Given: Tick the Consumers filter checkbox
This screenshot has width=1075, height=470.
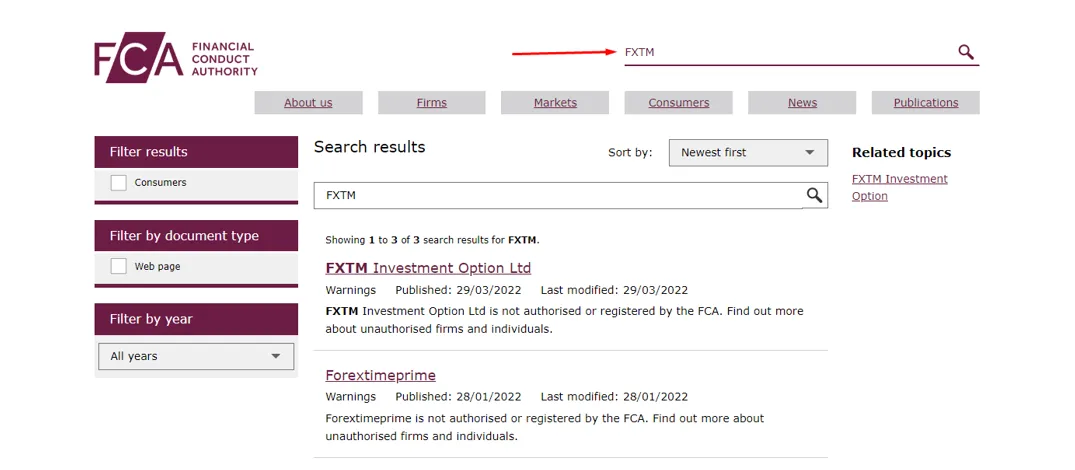Looking at the screenshot, I should pos(119,183).
